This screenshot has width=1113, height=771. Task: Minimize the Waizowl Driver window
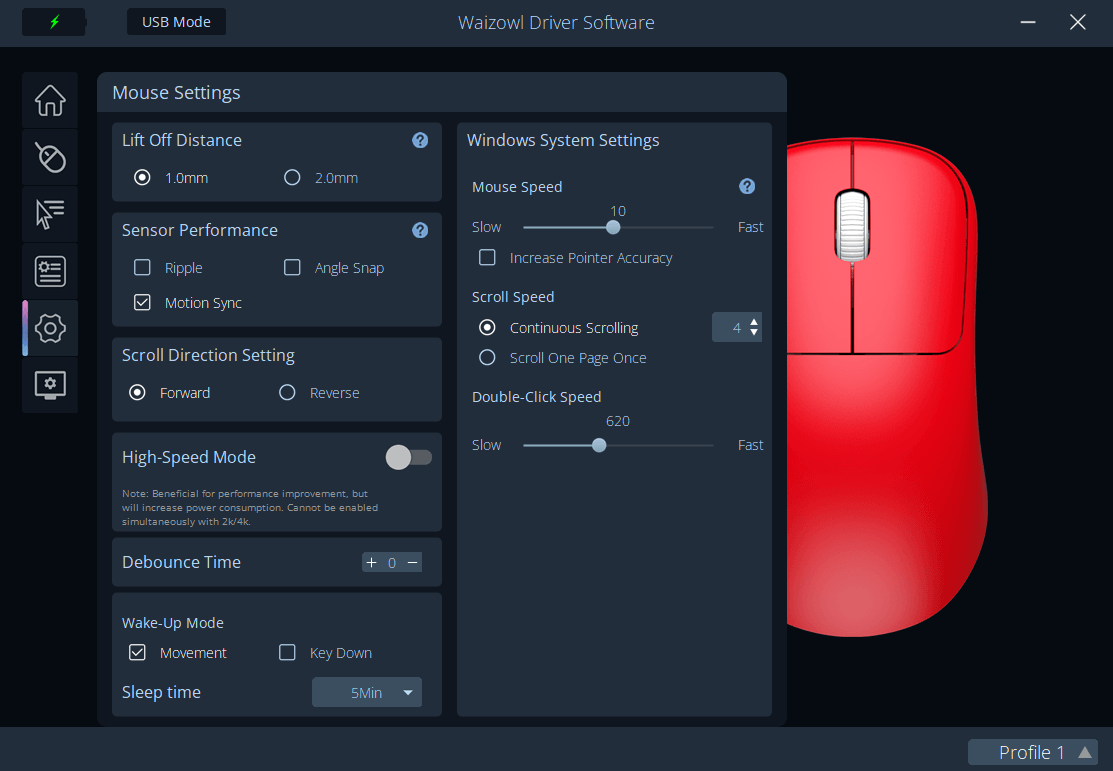(1028, 22)
